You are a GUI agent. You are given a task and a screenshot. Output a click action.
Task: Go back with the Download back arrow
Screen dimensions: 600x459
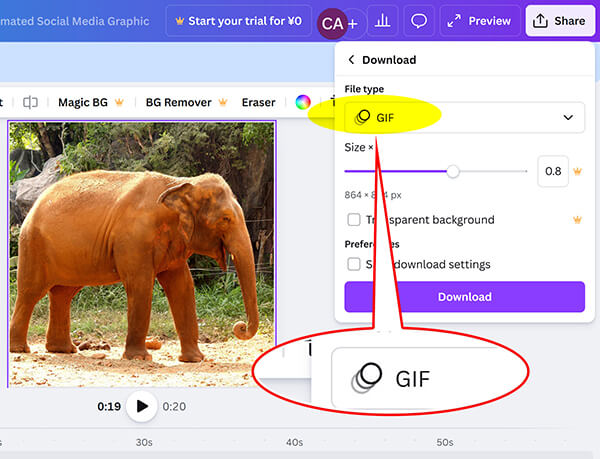point(351,60)
